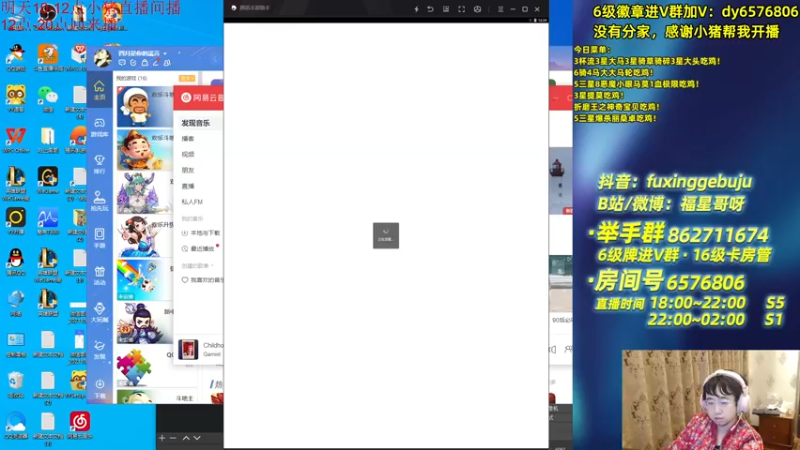Open the chef character game tile
Image resolution: width=800 pixels, height=450 pixels.
click(145, 107)
